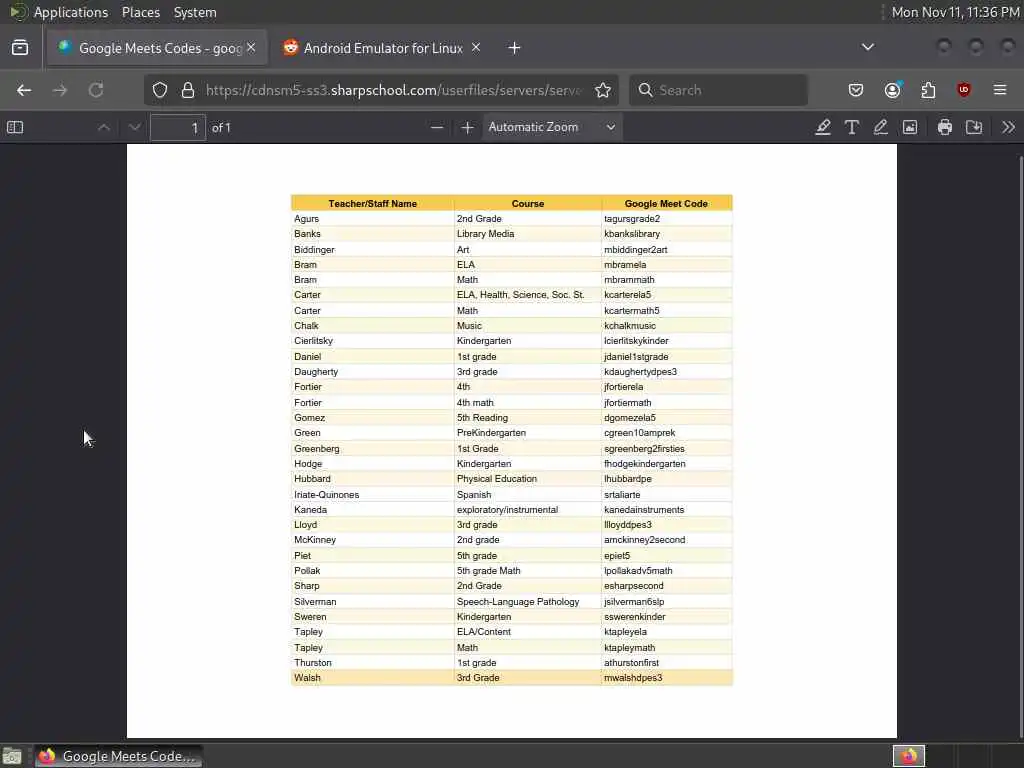1024x768 pixels.
Task: Click the browser forward arrow
Action: [x=60, y=90]
